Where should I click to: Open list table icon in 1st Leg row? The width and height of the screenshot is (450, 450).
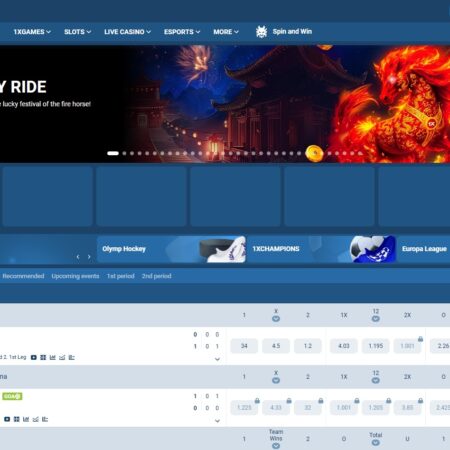[x=71, y=357]
